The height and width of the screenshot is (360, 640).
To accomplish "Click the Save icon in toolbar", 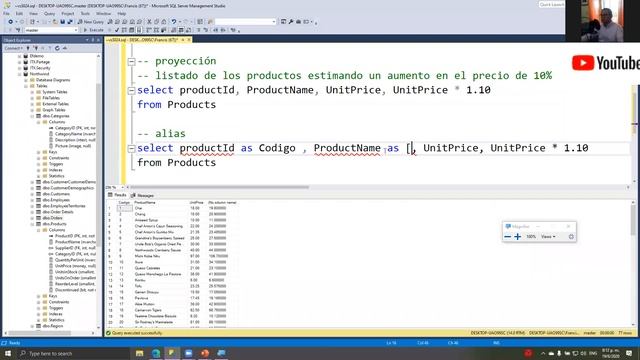I will [x=63, y=22].
